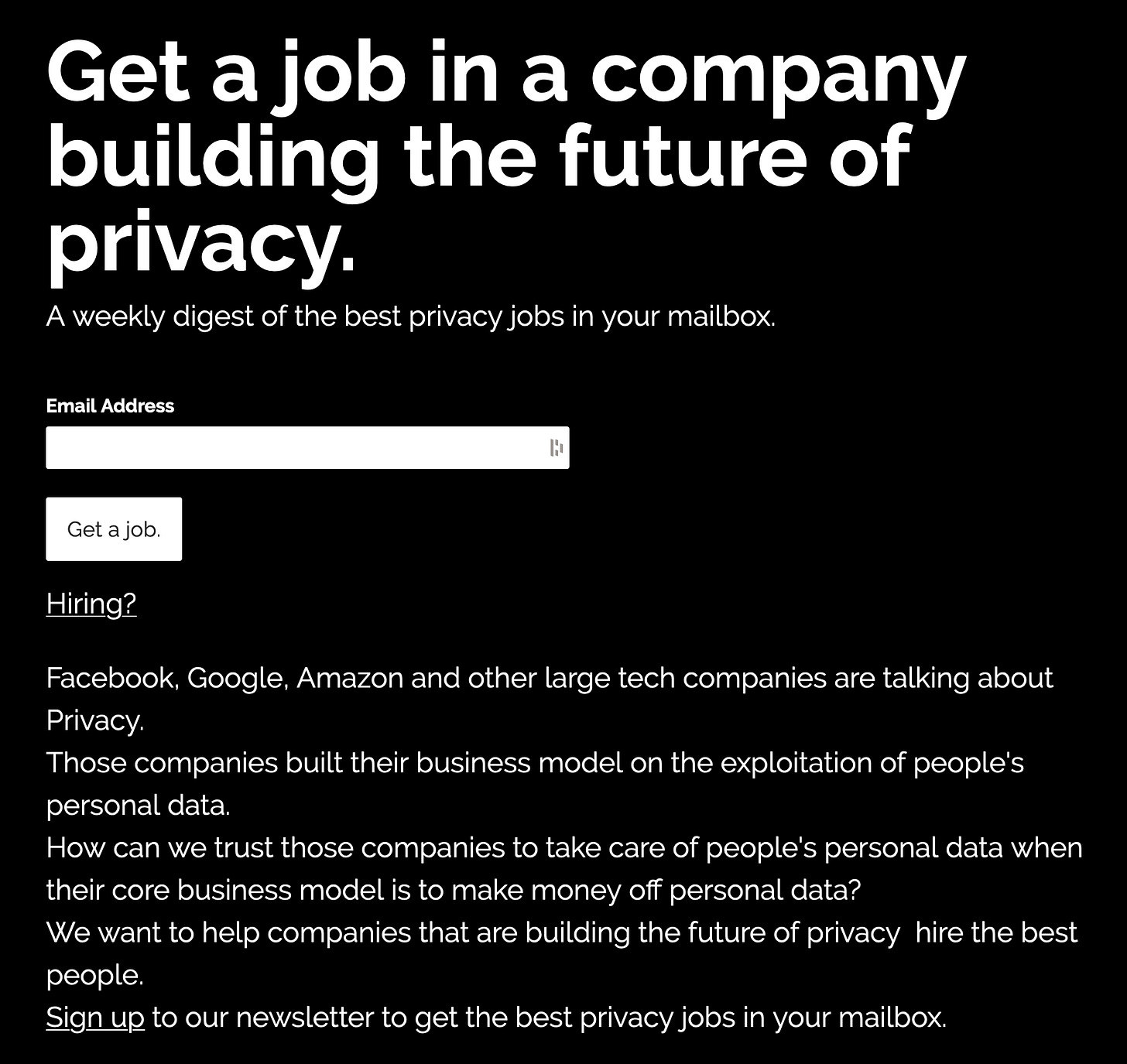
Task: Click the "A weekly digest" subtitle text
Action: (x=410, y=316)
